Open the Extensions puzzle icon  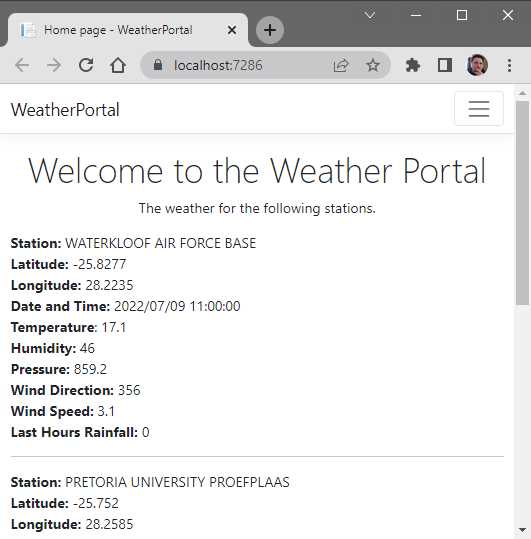coord(412,65)
